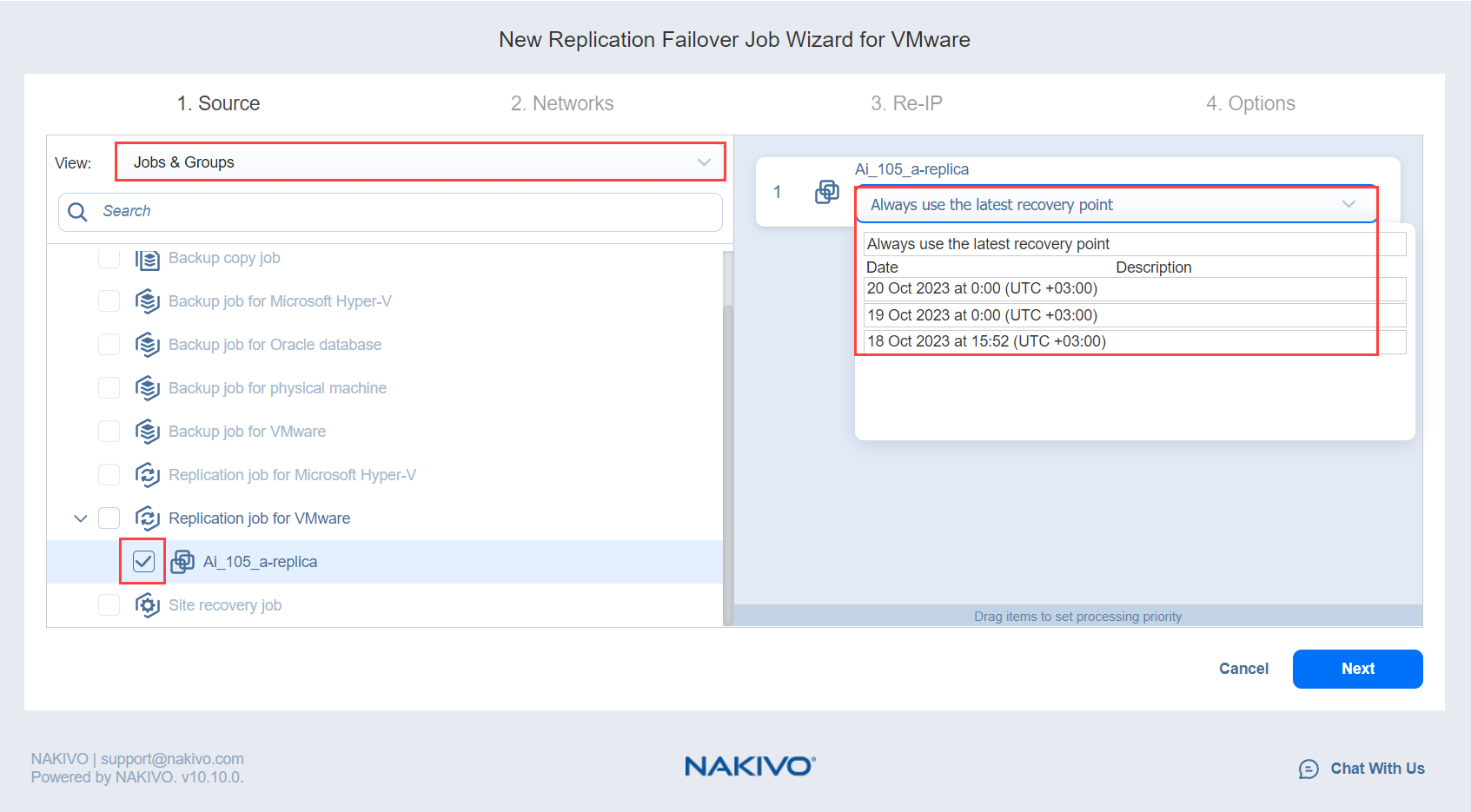Click the job list vertical scrollbar

coord(728,434)
